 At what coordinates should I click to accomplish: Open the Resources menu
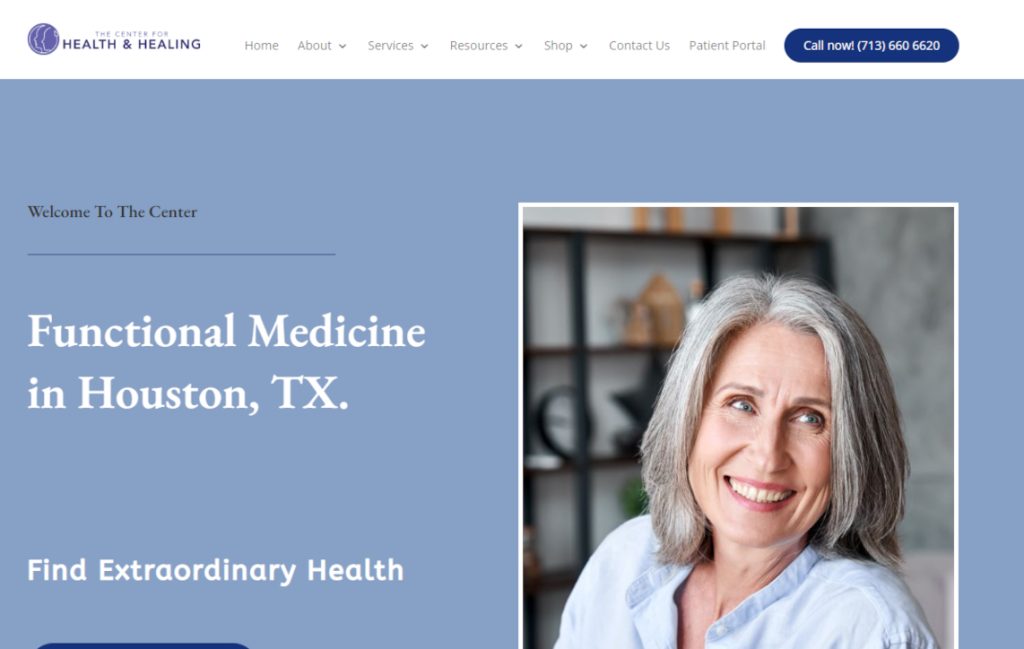(479, 46)
